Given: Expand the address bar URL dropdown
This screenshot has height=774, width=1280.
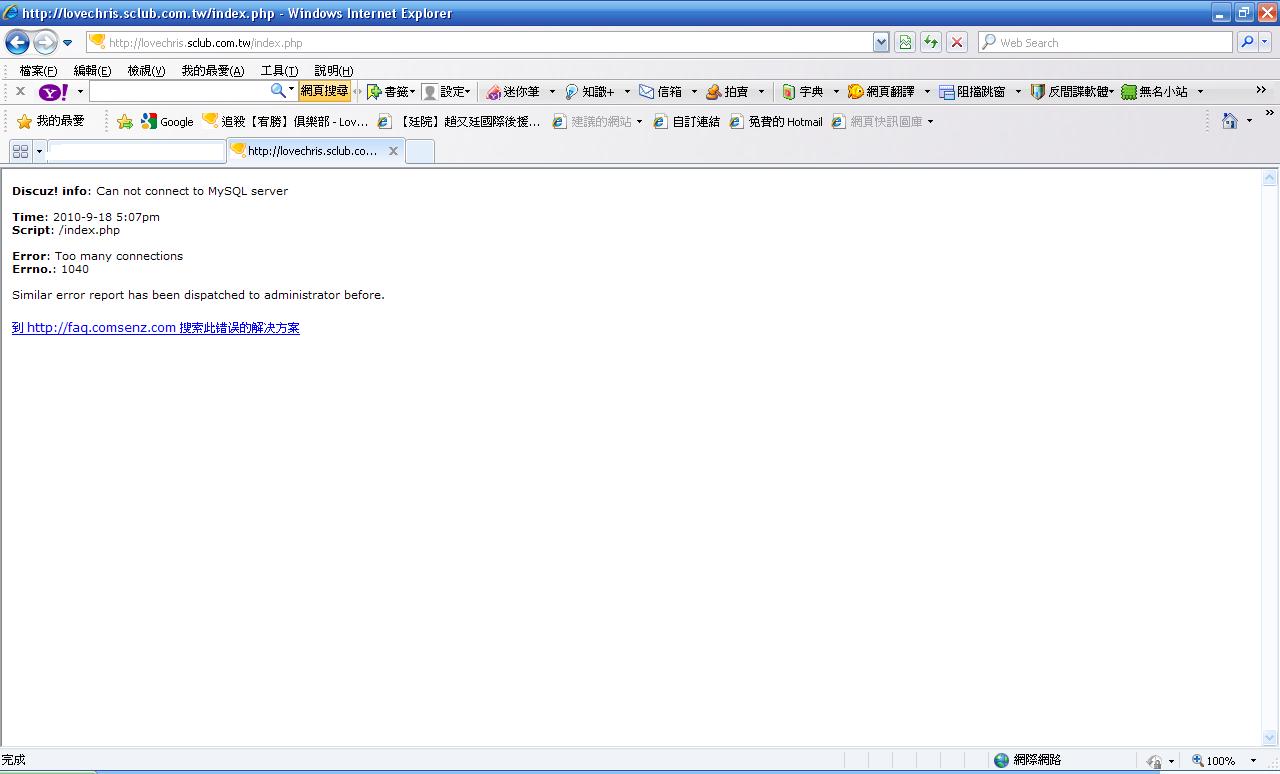Looking at the screenshot, I should [x=881, y=42].
